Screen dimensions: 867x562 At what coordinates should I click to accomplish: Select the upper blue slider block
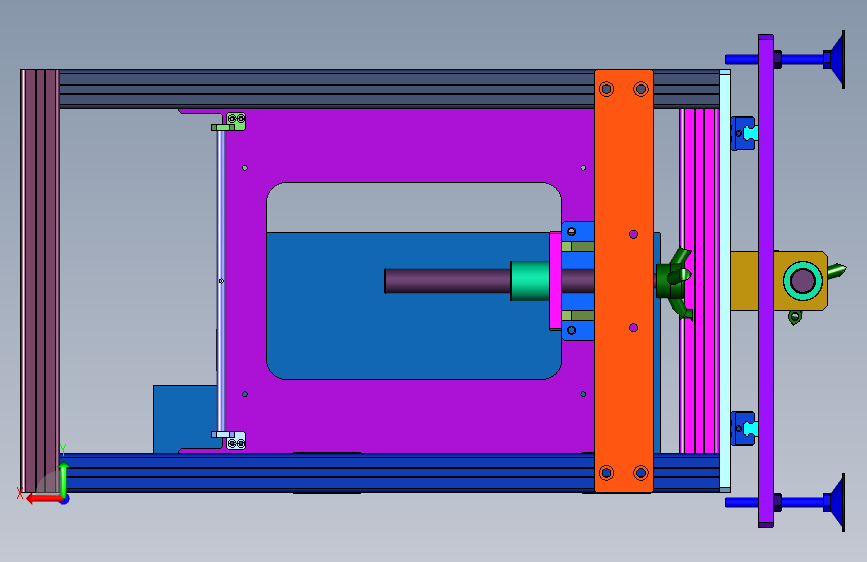click(x=743, y=133)
